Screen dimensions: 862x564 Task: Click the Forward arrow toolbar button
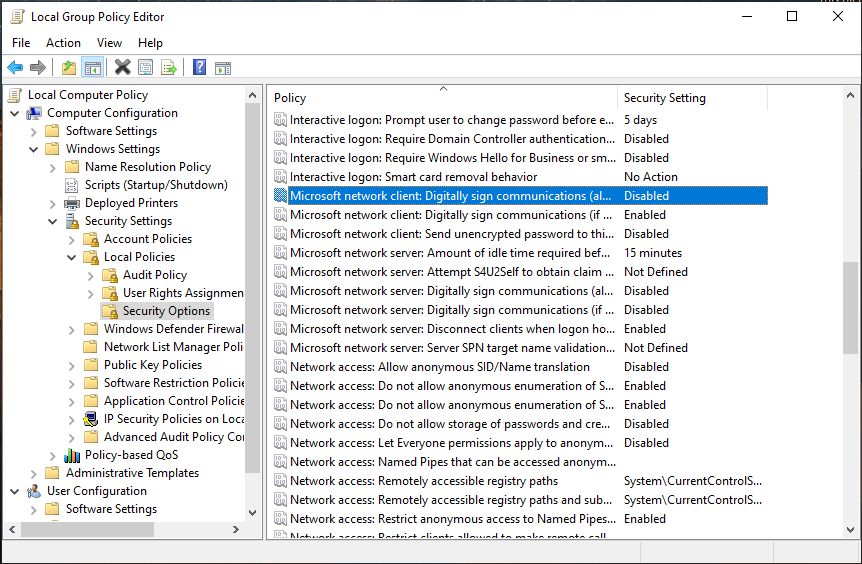(x=37, y=68)
